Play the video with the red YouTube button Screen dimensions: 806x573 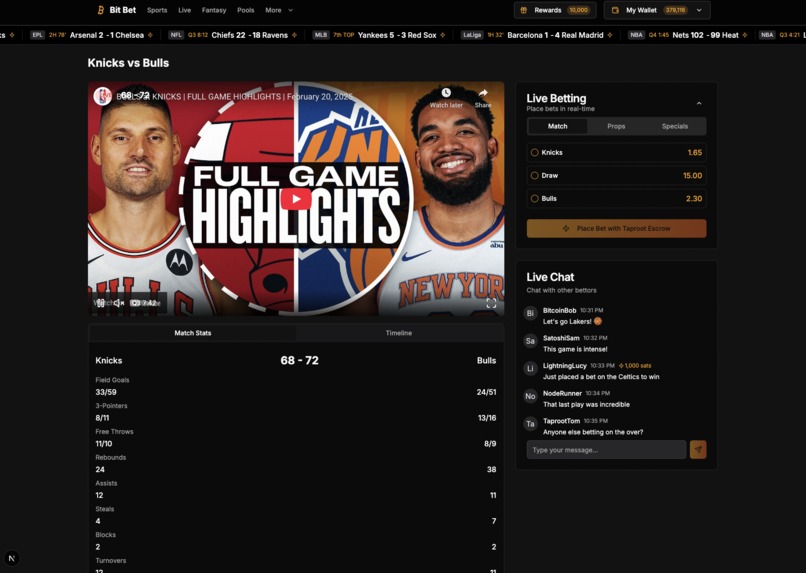pyautogui.click(x=296, y=199)
